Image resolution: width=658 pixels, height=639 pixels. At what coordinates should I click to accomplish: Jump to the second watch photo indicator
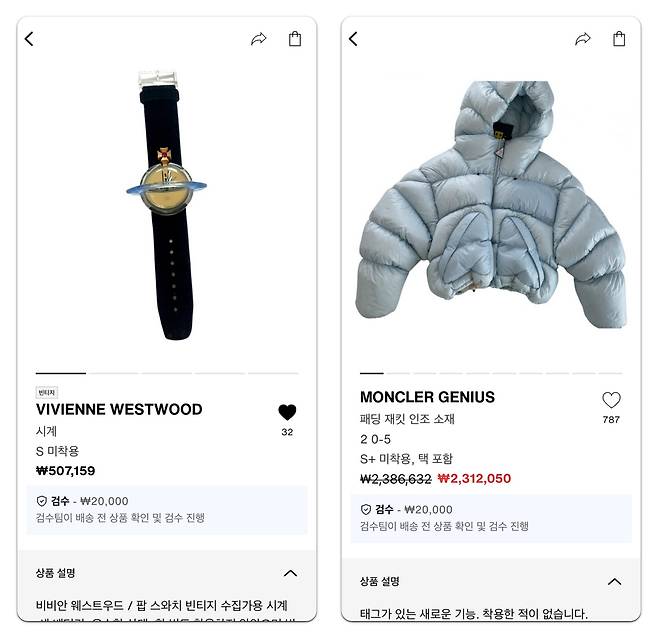(x=114, y=373)
